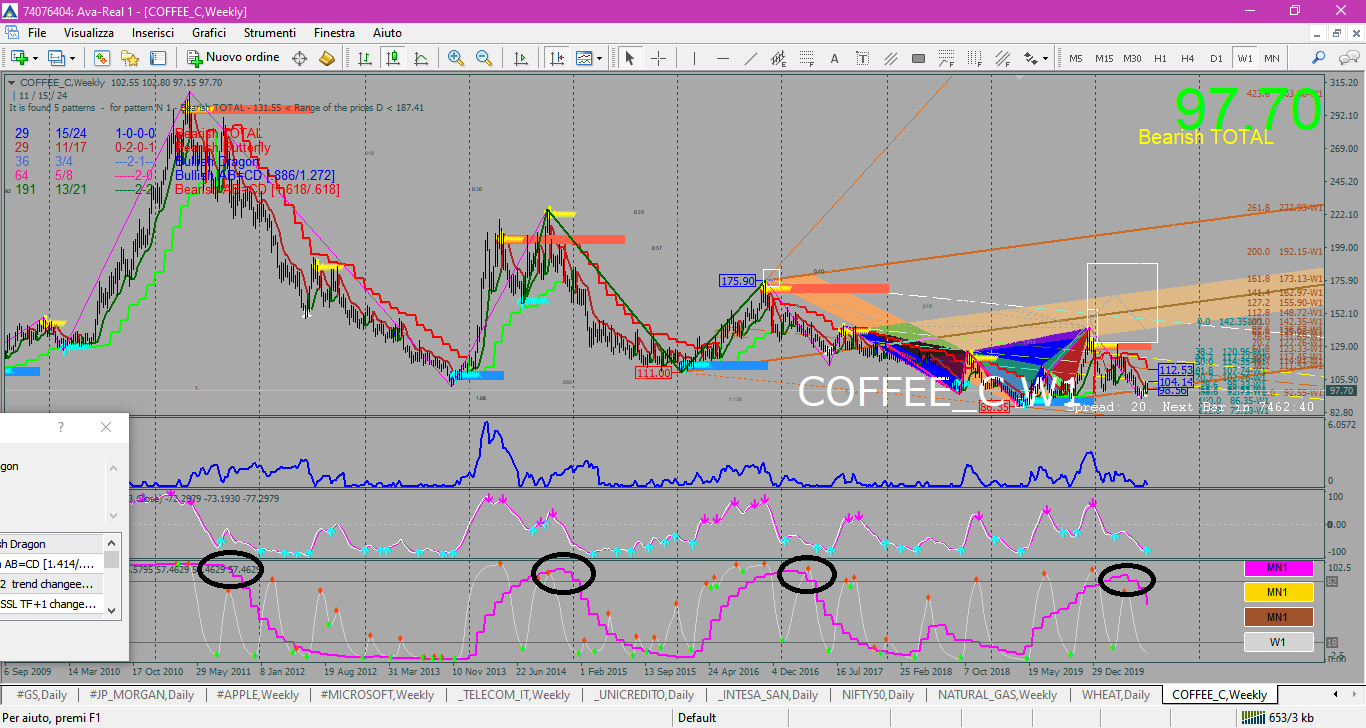This screenshot has width=1366, height=728.
Task: Open the chat bubbles icon
Action: tap(1347, 58)
